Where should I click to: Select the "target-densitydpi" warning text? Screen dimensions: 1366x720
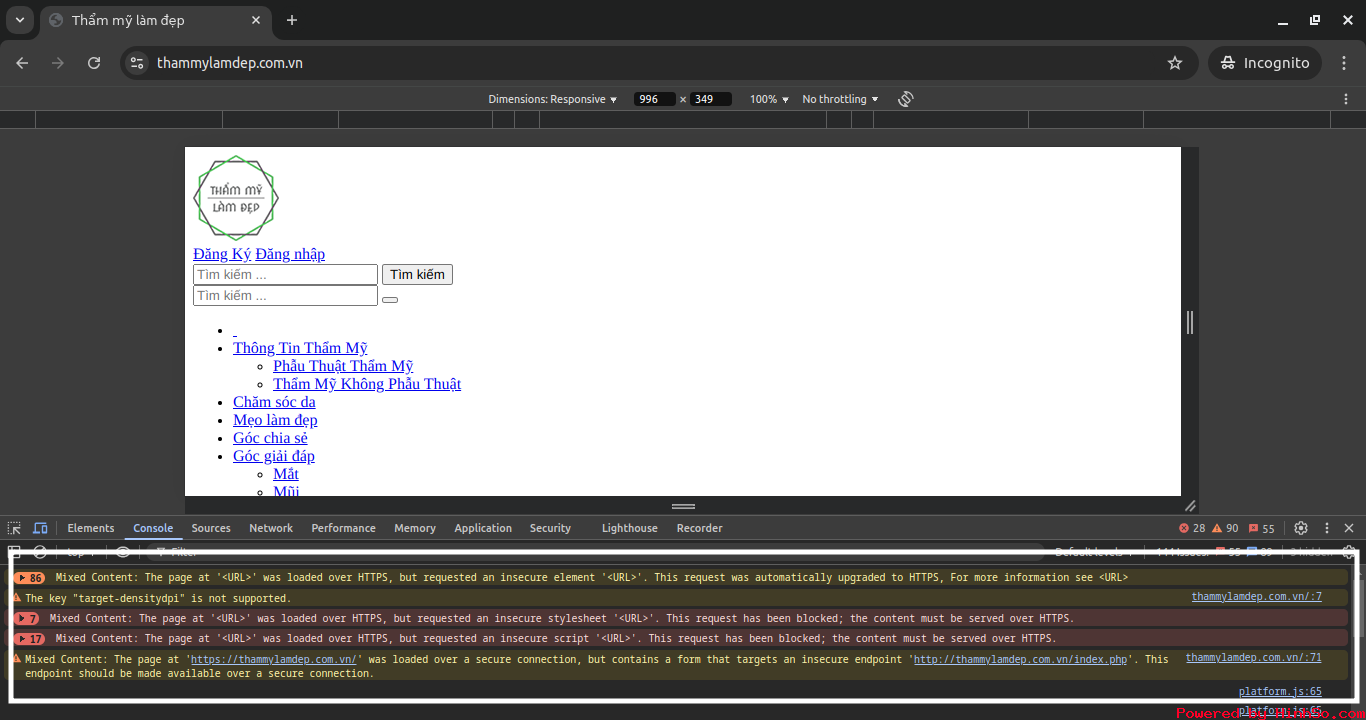point(158,599)
